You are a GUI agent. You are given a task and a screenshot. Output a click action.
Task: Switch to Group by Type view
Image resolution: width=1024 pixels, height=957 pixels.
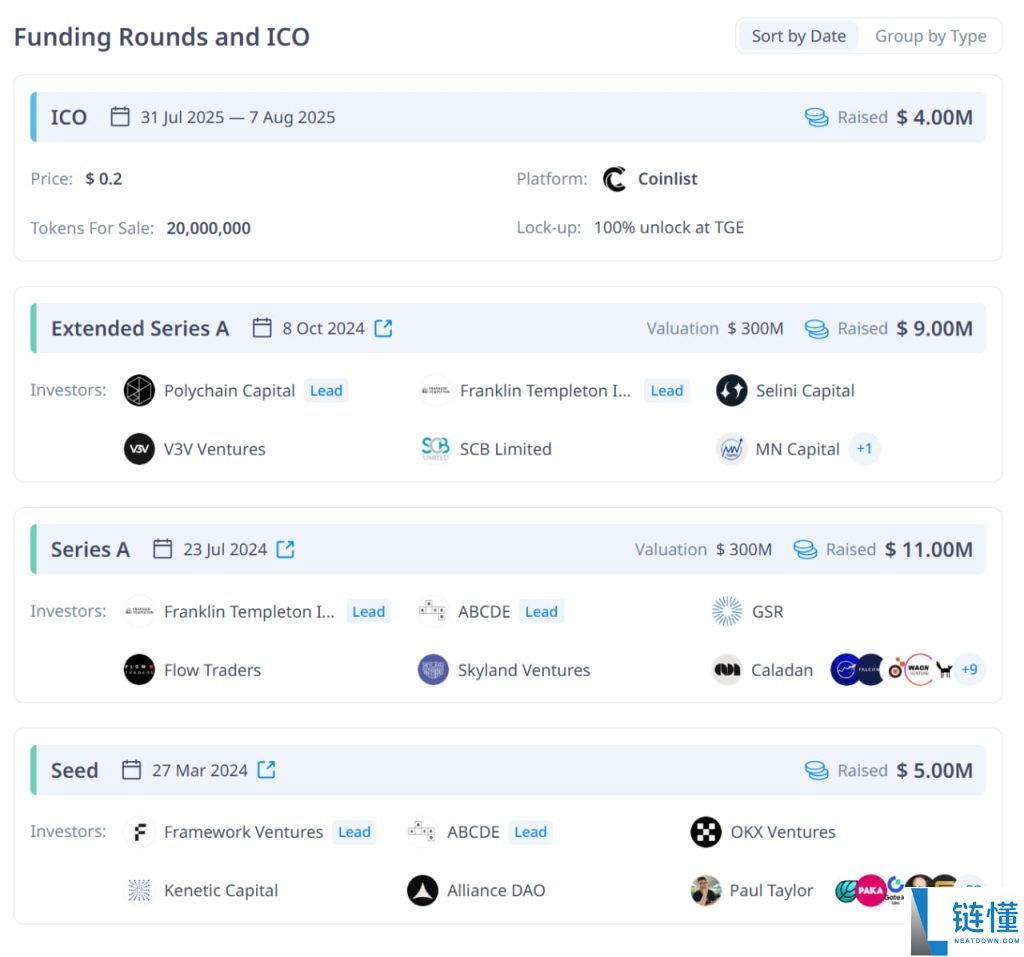(x=930, y=36)
